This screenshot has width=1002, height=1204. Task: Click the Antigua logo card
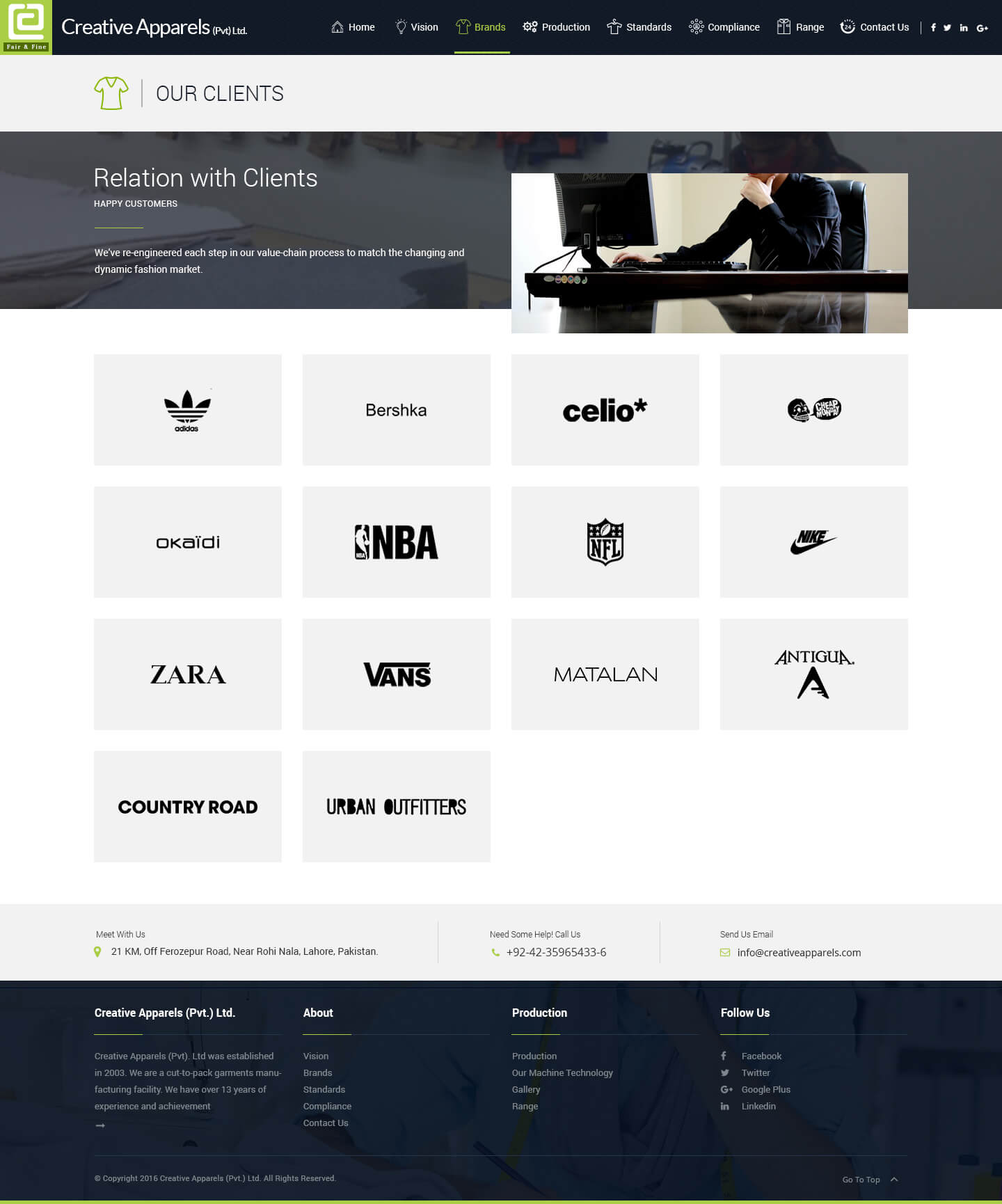tap(814, 674)
